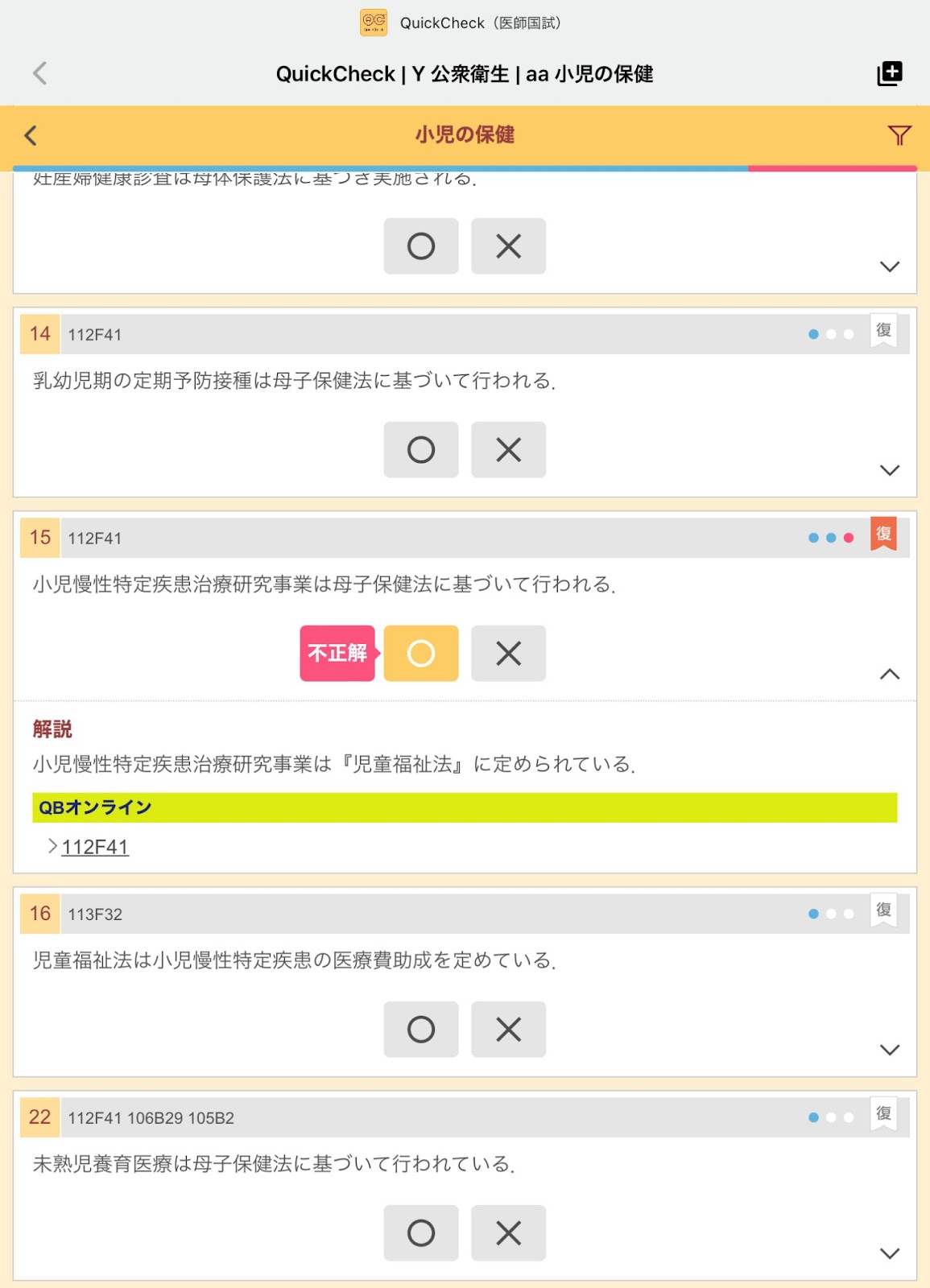The image size is (930, 1288).
Task: Click the QuickCheck app logo at top
Action: (x=374, y=23)
